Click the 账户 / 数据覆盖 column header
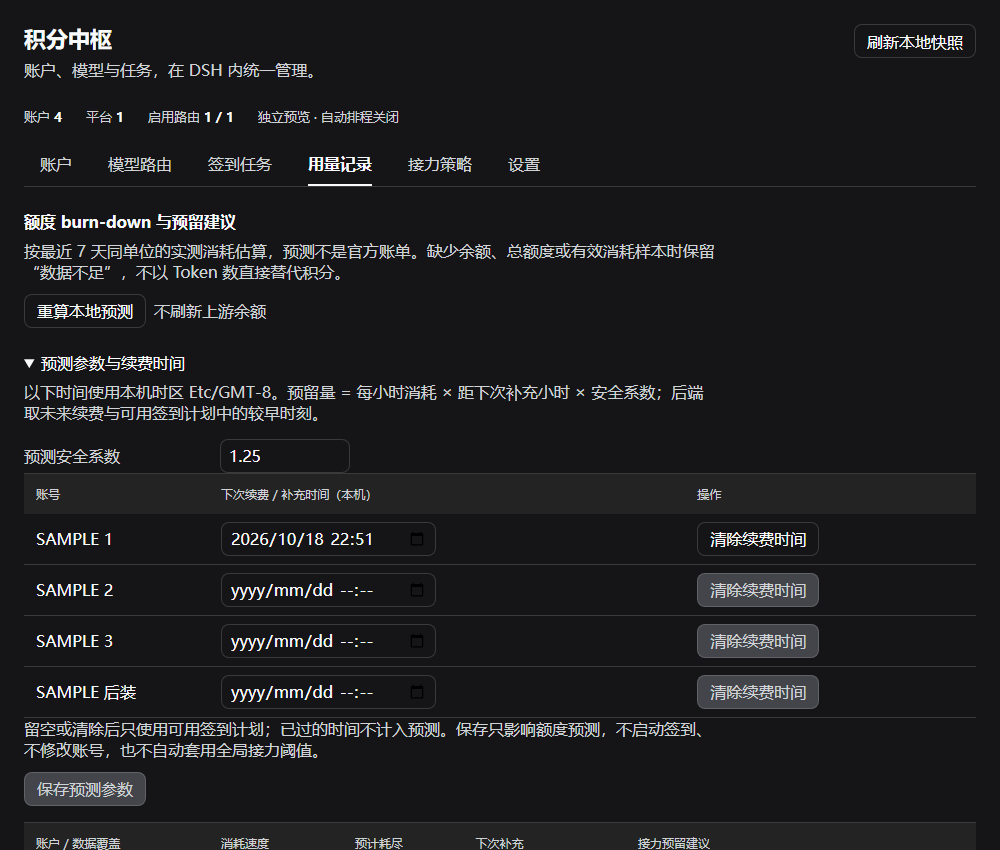 (x=78, y=843)
